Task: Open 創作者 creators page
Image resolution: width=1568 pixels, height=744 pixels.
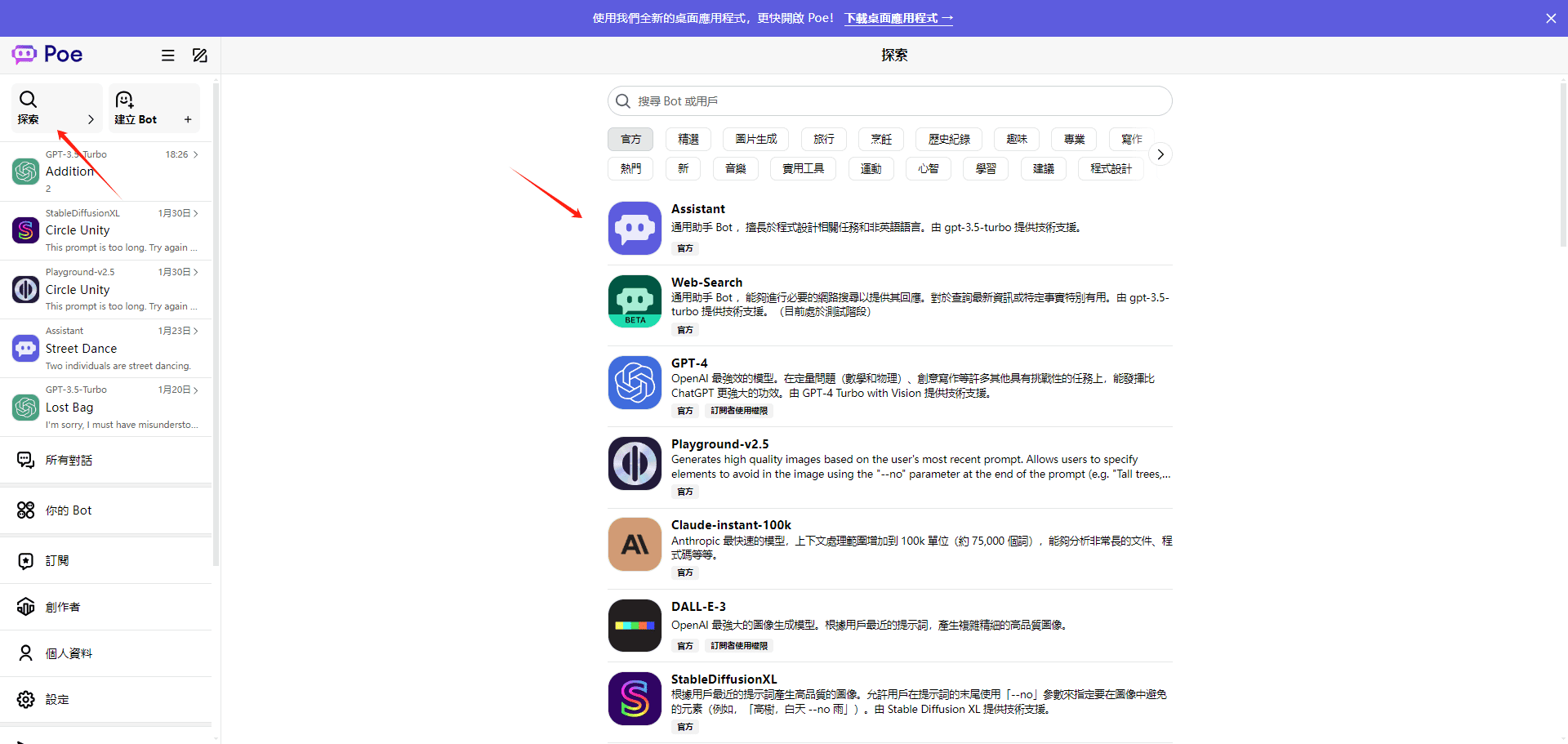Action: click(106, 607)
